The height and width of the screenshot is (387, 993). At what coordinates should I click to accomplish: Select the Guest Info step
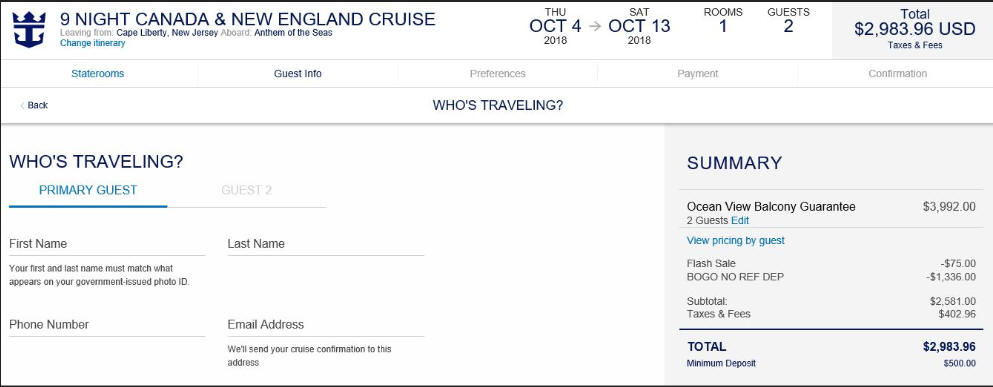pos(298,73)
